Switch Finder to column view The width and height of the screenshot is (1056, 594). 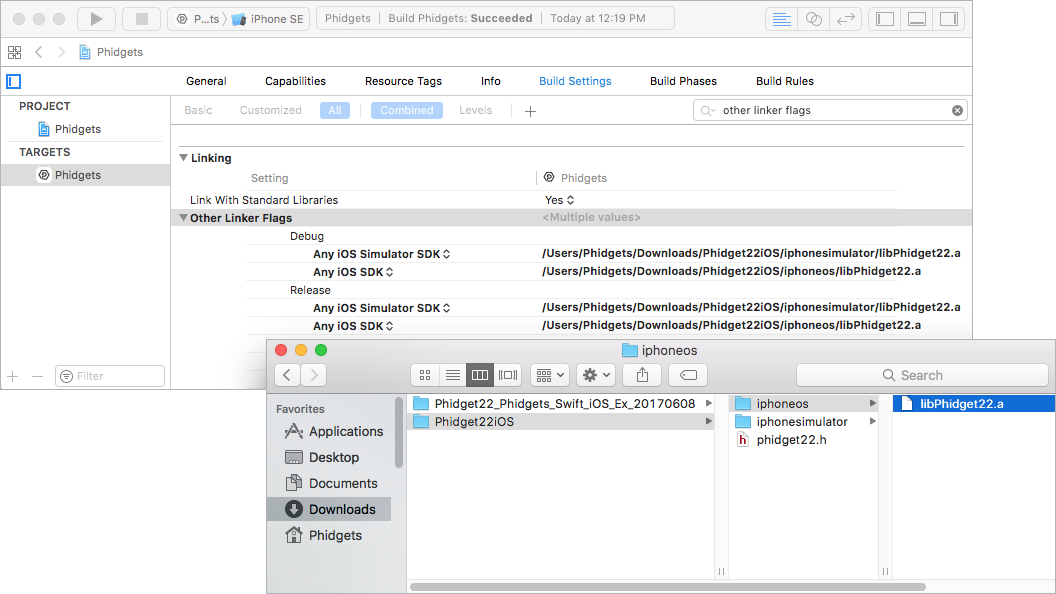(x=480, y=375)
